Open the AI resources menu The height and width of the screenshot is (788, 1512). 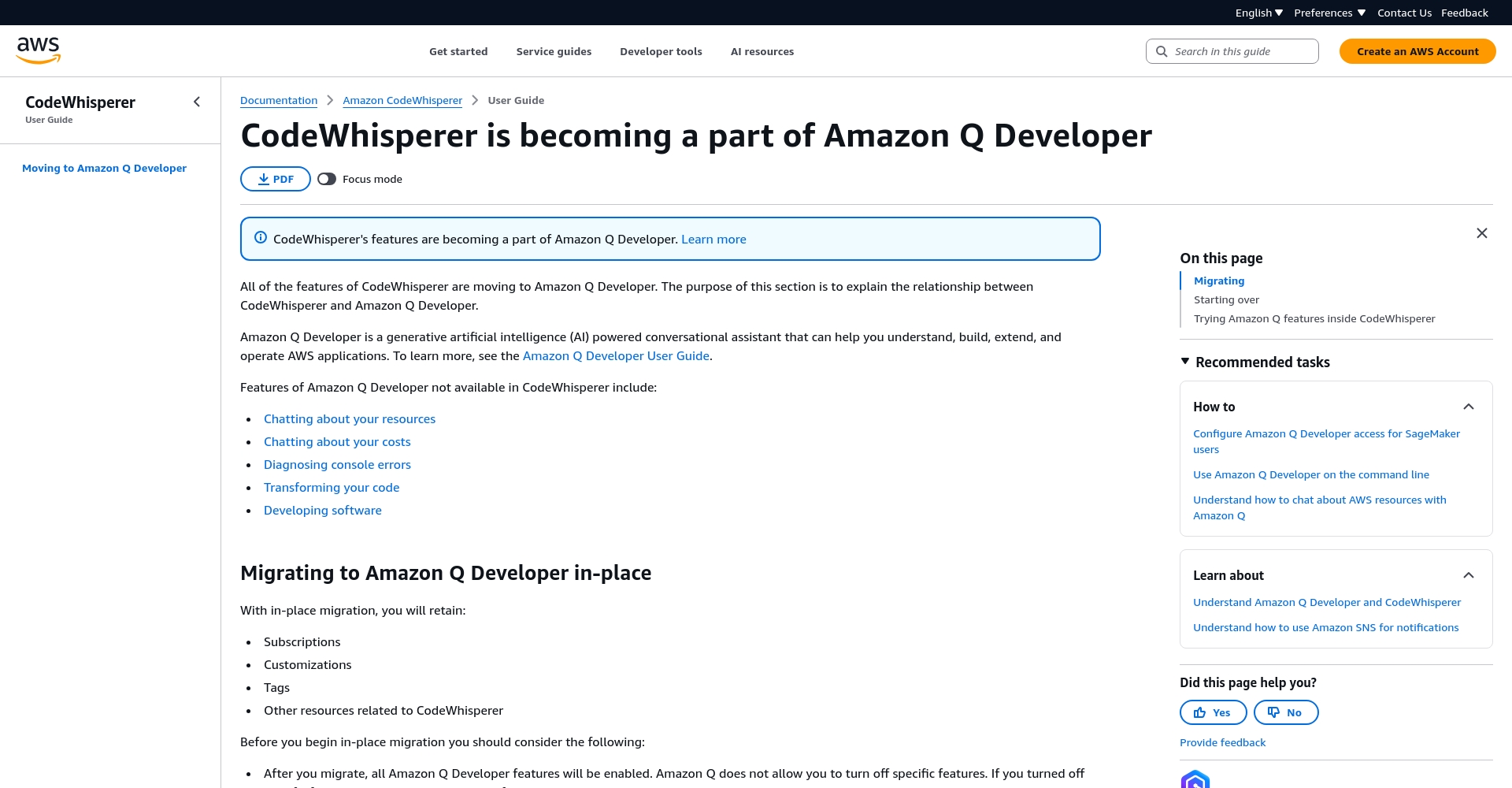click(762, 51)
